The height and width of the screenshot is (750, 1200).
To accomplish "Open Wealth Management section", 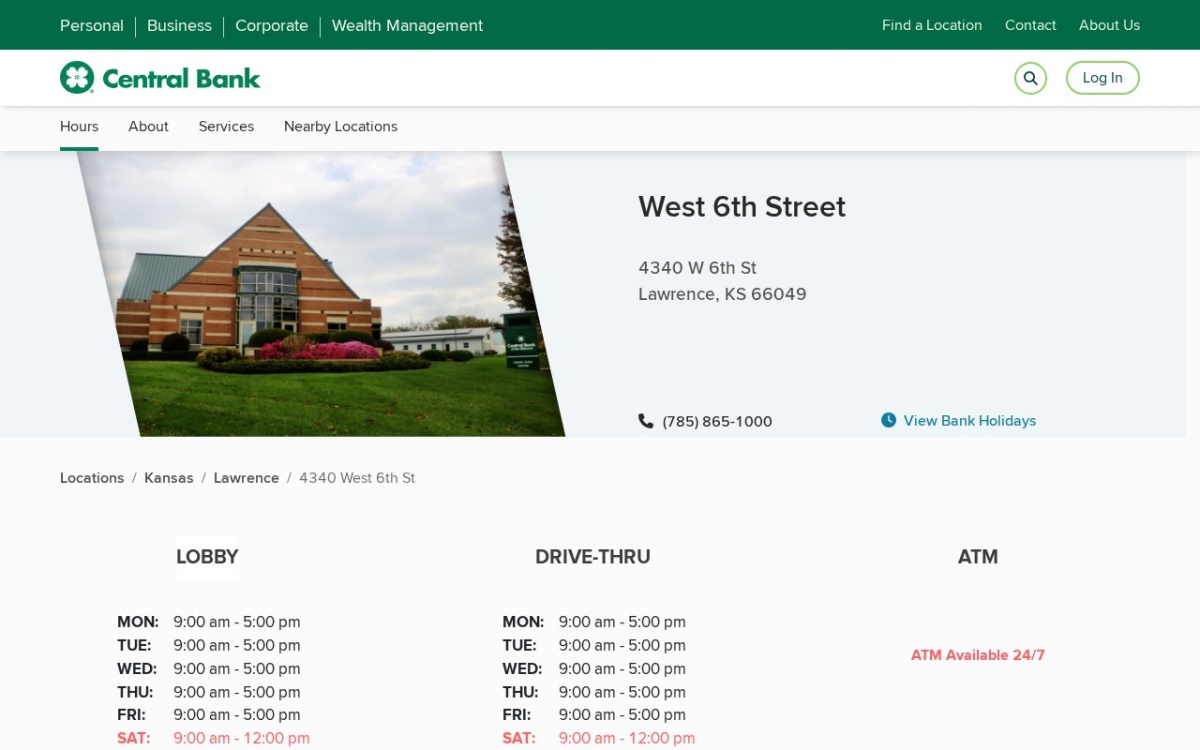I will tap(407, 25).
